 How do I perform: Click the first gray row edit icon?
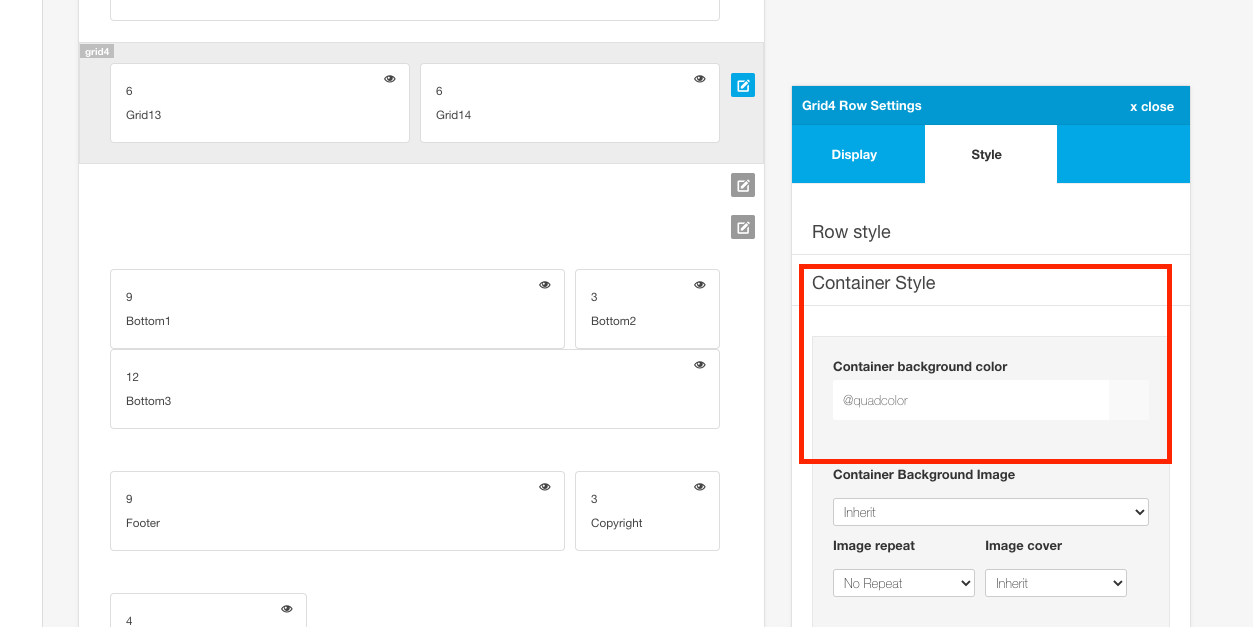(x=742, y=185)
